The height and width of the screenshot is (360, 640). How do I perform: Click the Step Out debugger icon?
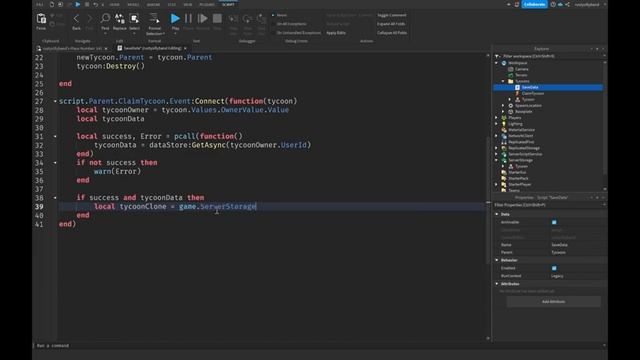pos(261,19)
